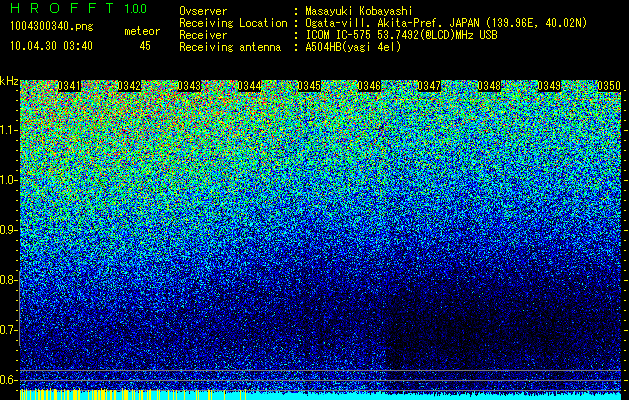The height and width of the screenshot is (400, 629).
Task: Click the 0344 time marker
Action: (x=249, y=86)
